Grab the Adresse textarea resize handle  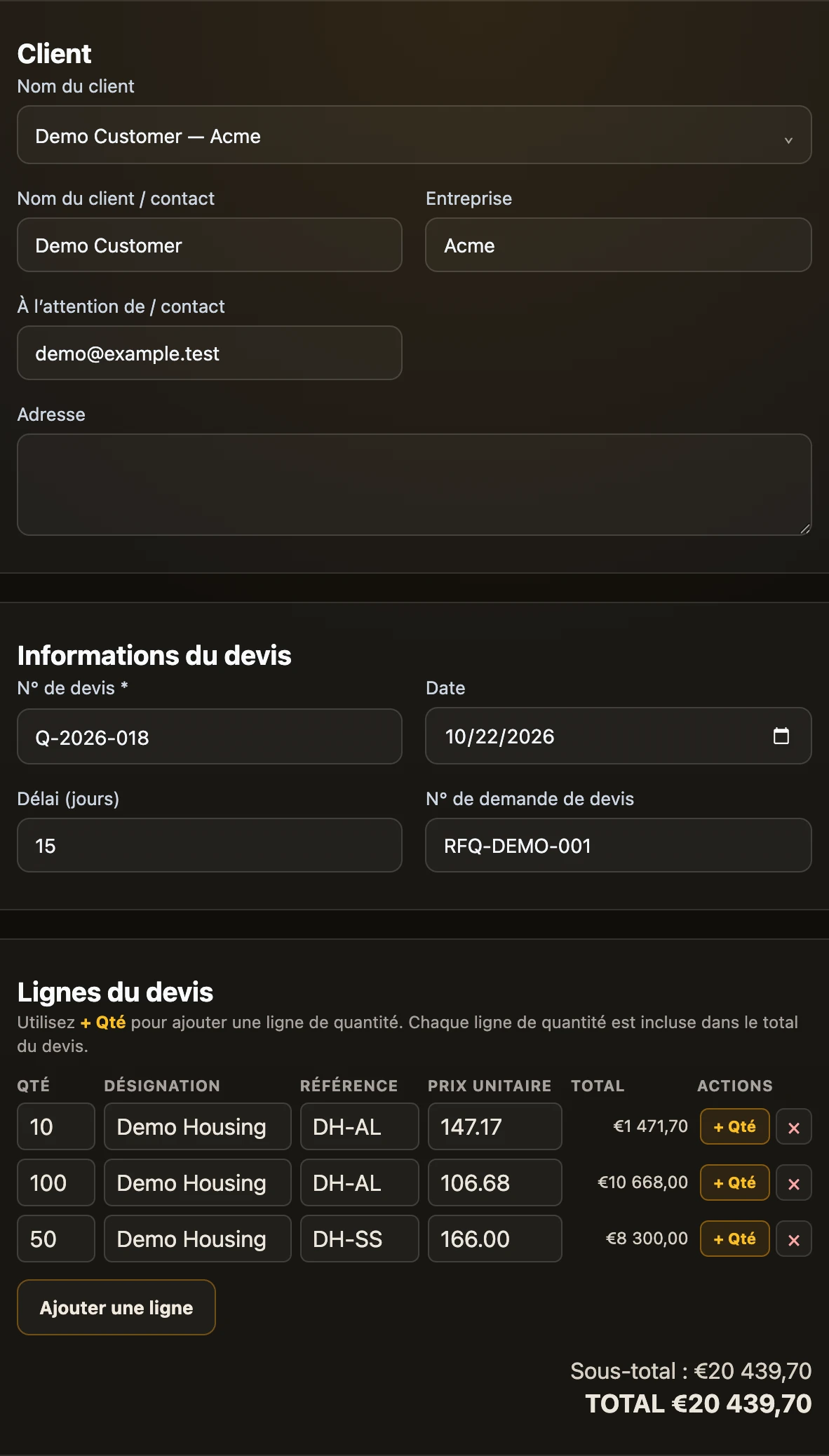[x=805, y=529]
